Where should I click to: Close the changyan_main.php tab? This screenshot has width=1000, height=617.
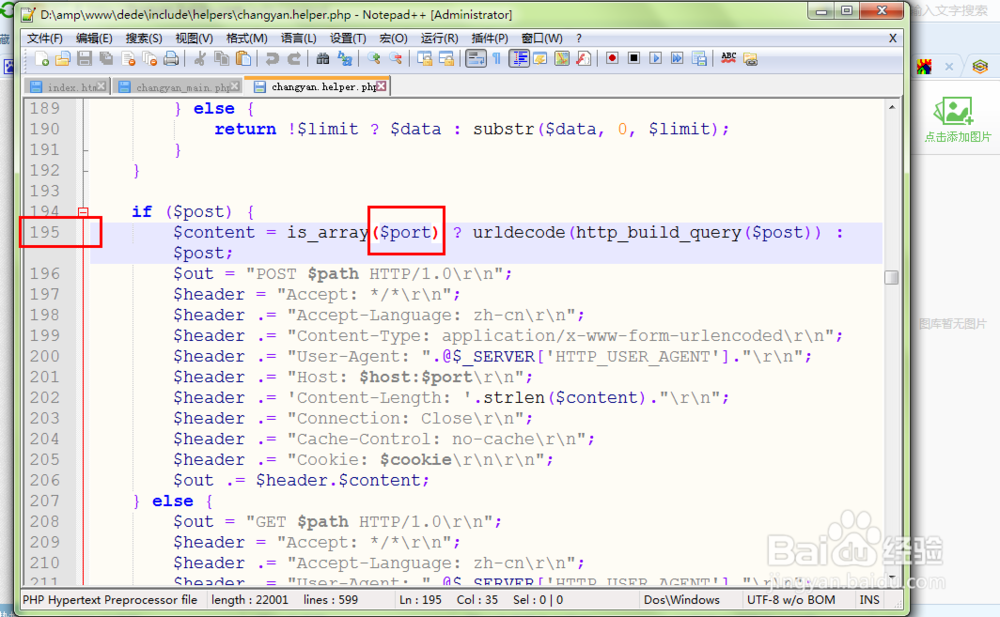[x=235, y=86]
